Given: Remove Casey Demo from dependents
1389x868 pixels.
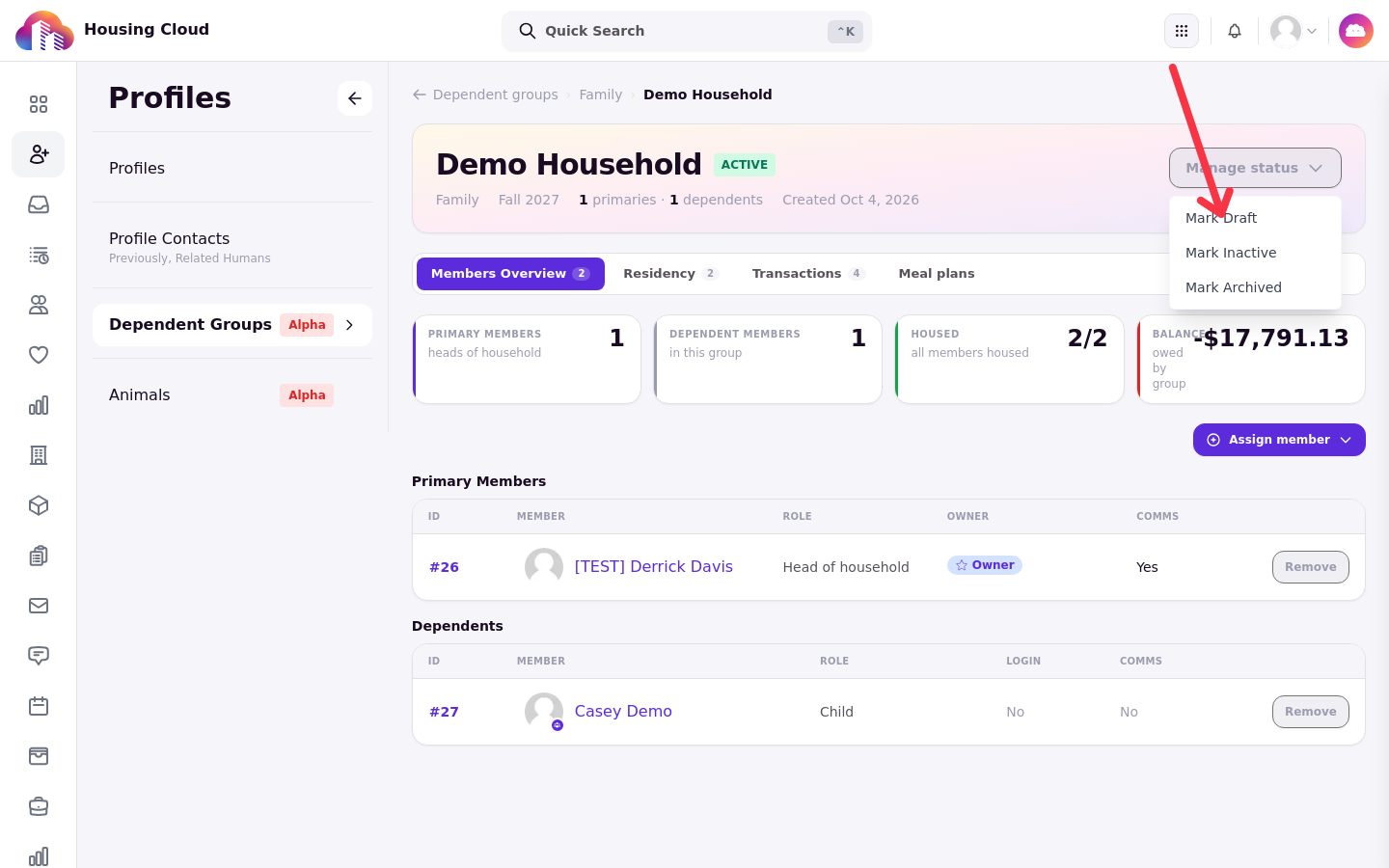Looking at the screenshot, I should point(1310,712).
